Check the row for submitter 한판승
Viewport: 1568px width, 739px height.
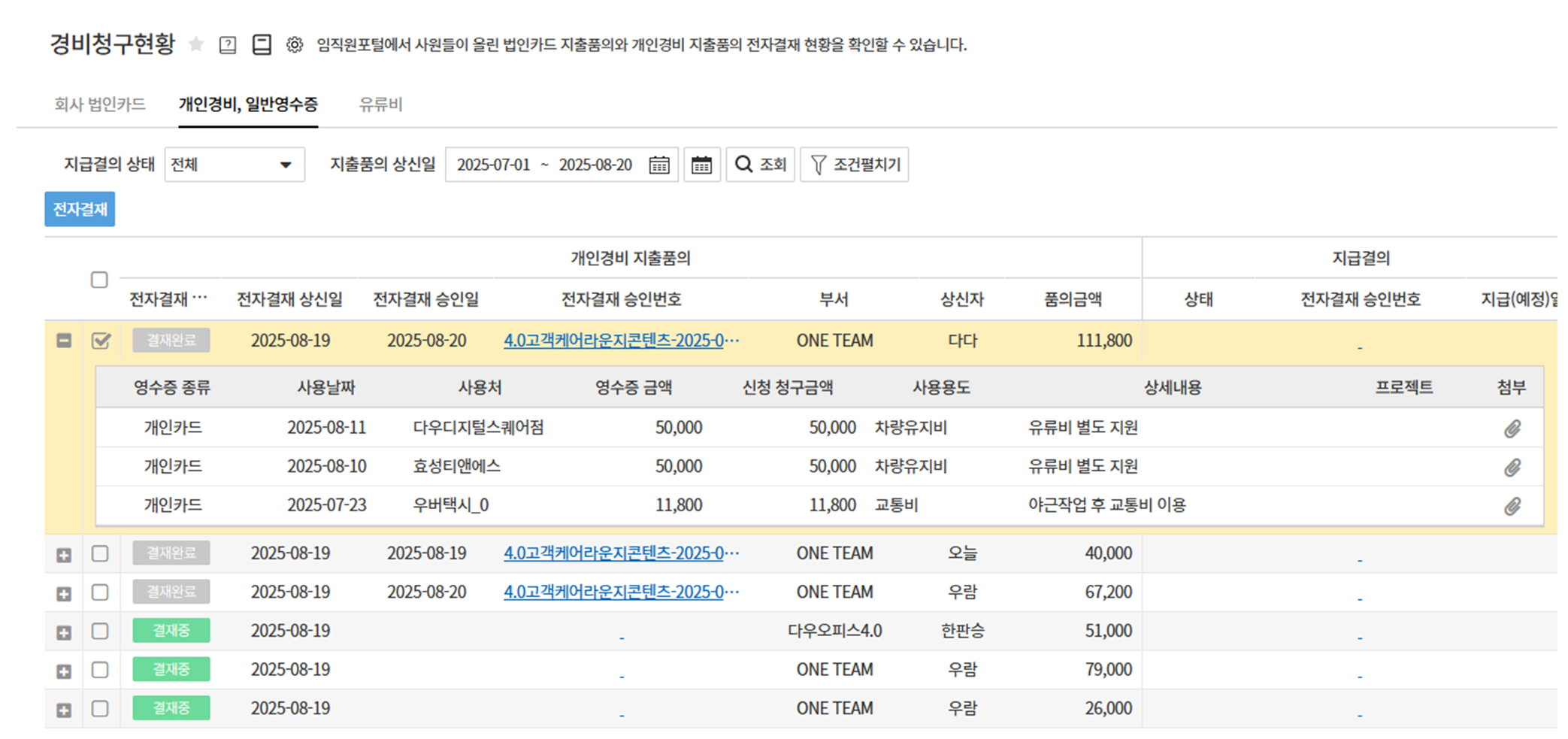pos(100,631)
